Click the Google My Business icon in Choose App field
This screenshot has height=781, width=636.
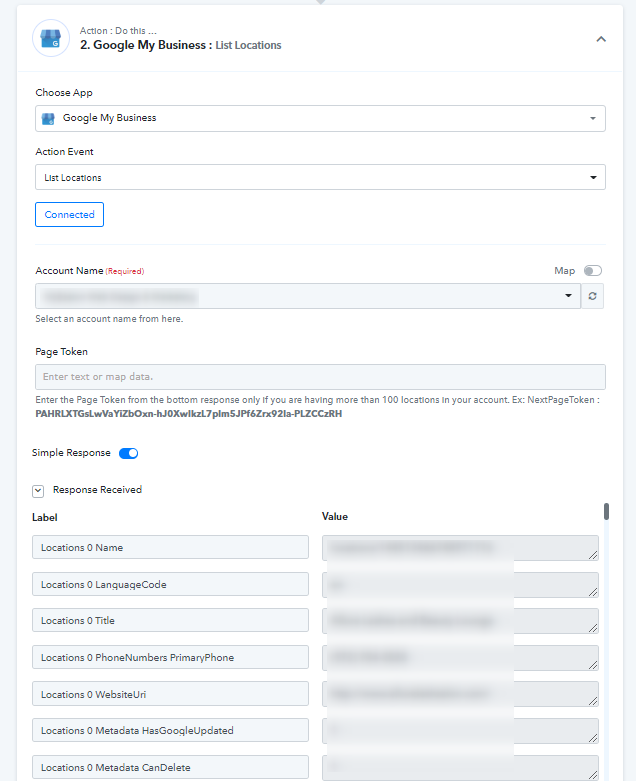pyautogui.click(x=48, y=119)
